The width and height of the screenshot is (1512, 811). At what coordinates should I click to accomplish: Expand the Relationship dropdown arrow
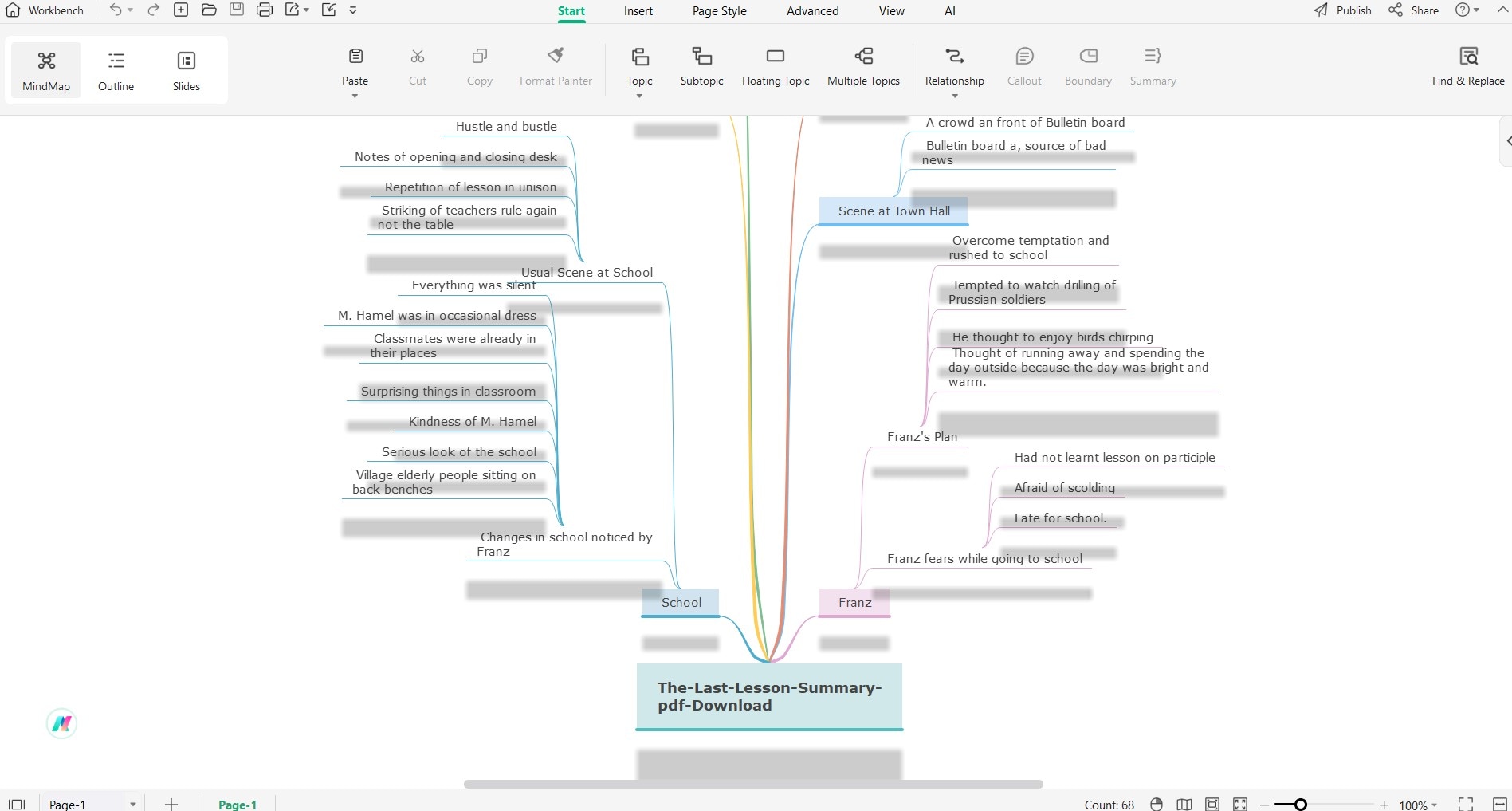point(955,96)
